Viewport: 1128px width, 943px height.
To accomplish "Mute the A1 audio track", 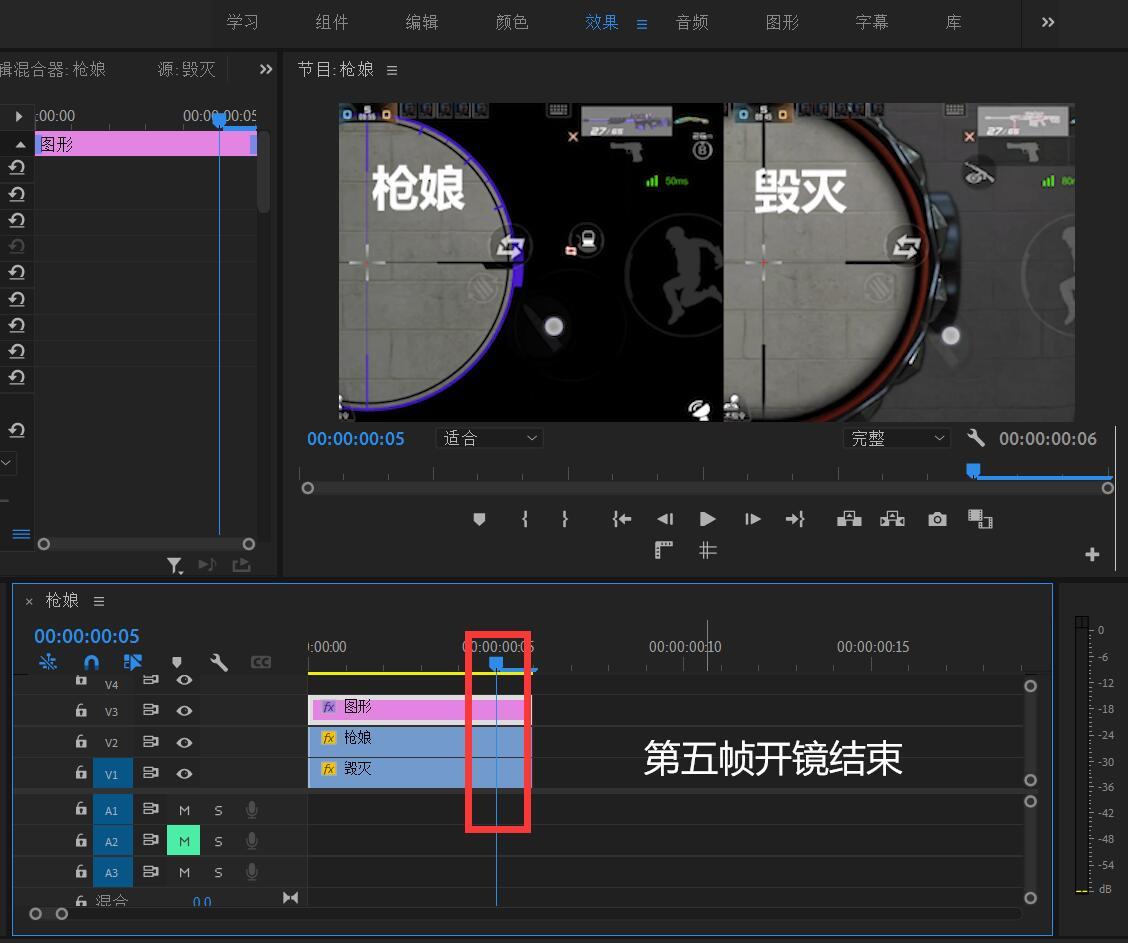I will point(184,811).
